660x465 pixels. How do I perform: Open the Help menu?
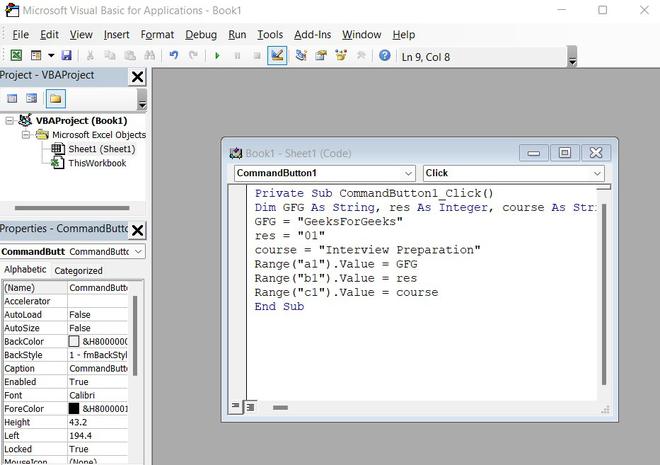[404, 35]
